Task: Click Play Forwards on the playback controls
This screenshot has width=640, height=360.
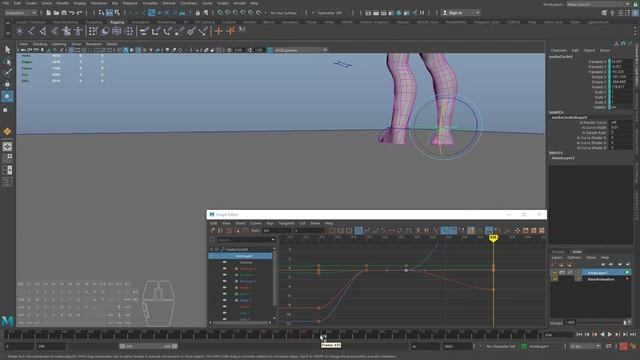Action: [x=610, y=334]
